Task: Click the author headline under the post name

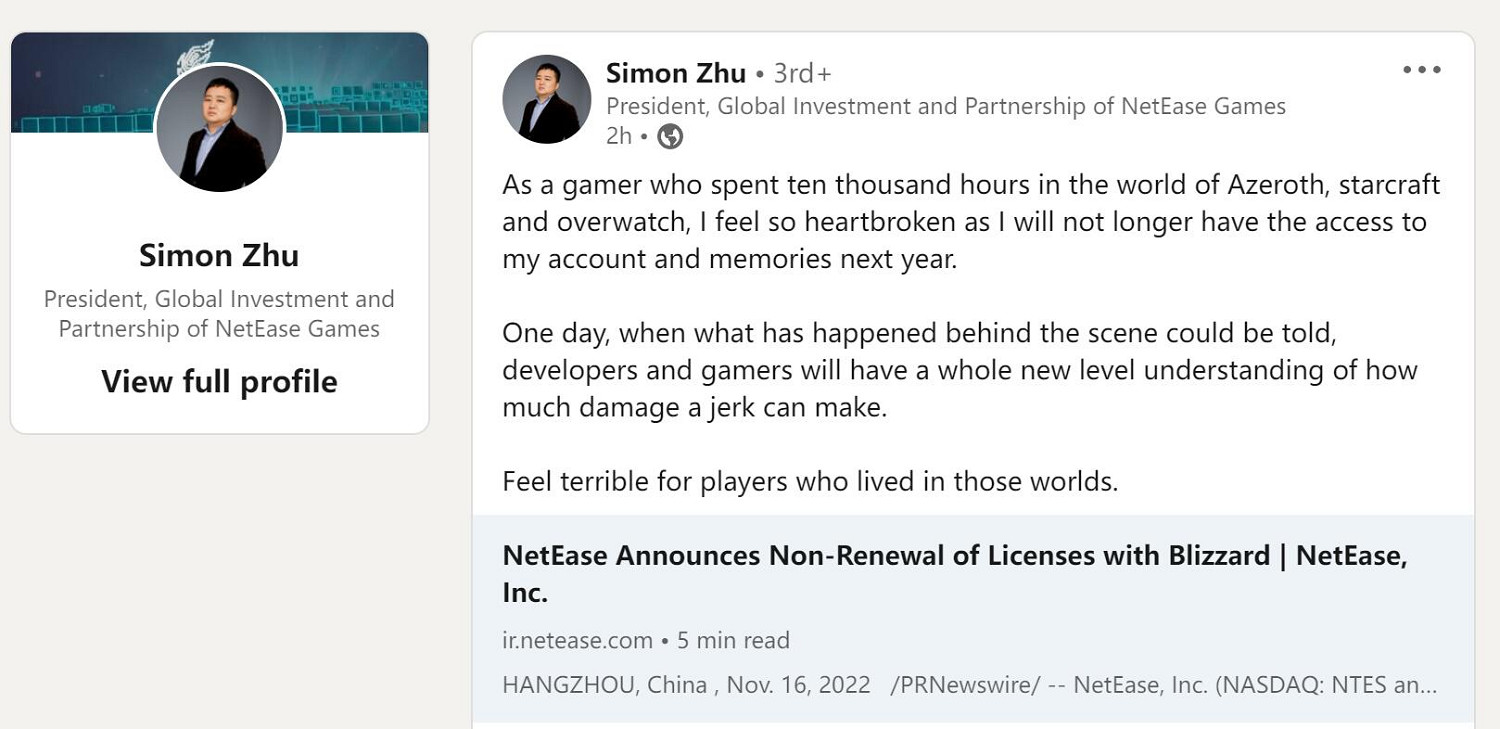Action: 945,106
